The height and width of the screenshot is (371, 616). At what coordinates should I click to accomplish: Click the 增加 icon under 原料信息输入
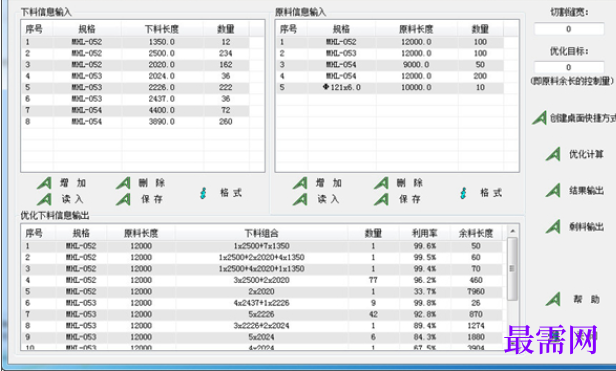pyautogui.click(x=300, y=183)
